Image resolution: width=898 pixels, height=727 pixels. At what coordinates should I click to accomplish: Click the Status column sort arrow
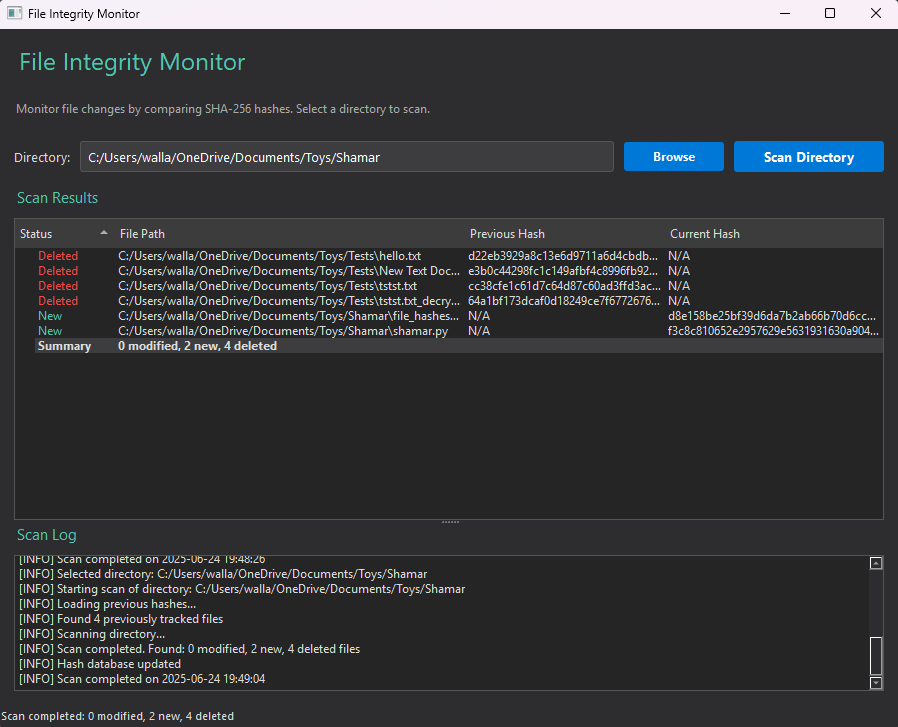(x=104, y=233)
